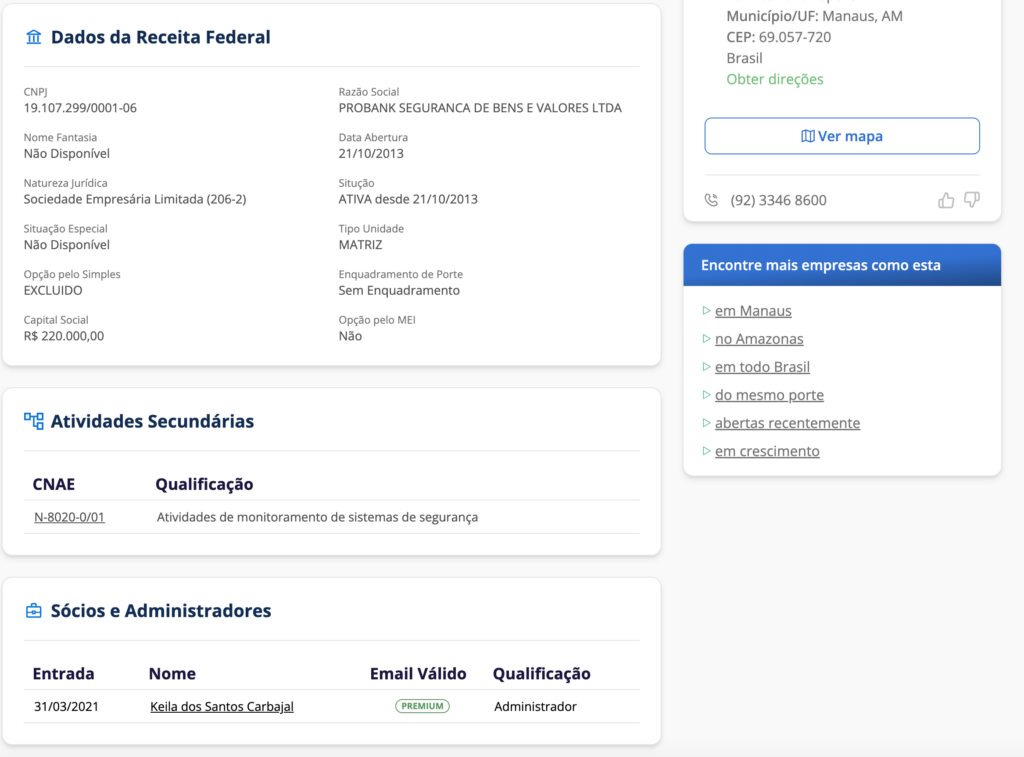Open the em Manaus companies link
Image resolution: width=1024 pixels, height=757 pixels.
click(x=753, y=311)
